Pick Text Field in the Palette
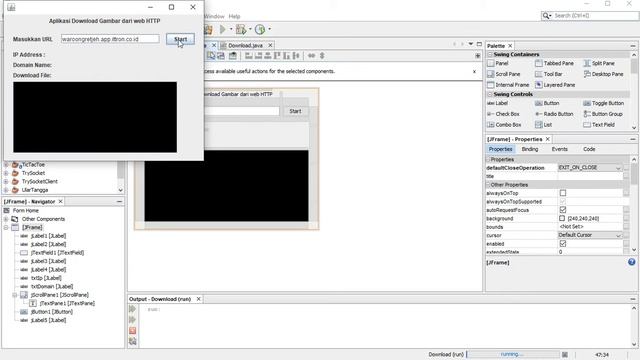 [599, 124]
